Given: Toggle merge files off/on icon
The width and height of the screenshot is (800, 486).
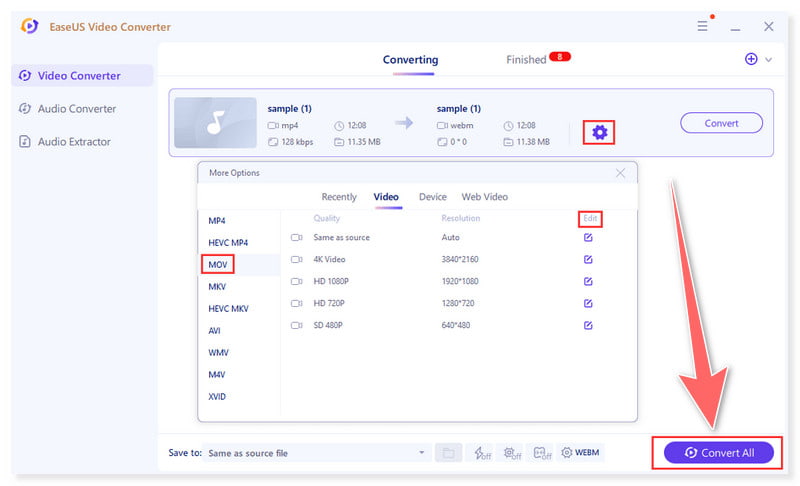Looking at the screenshot, I should click(541, 453).
